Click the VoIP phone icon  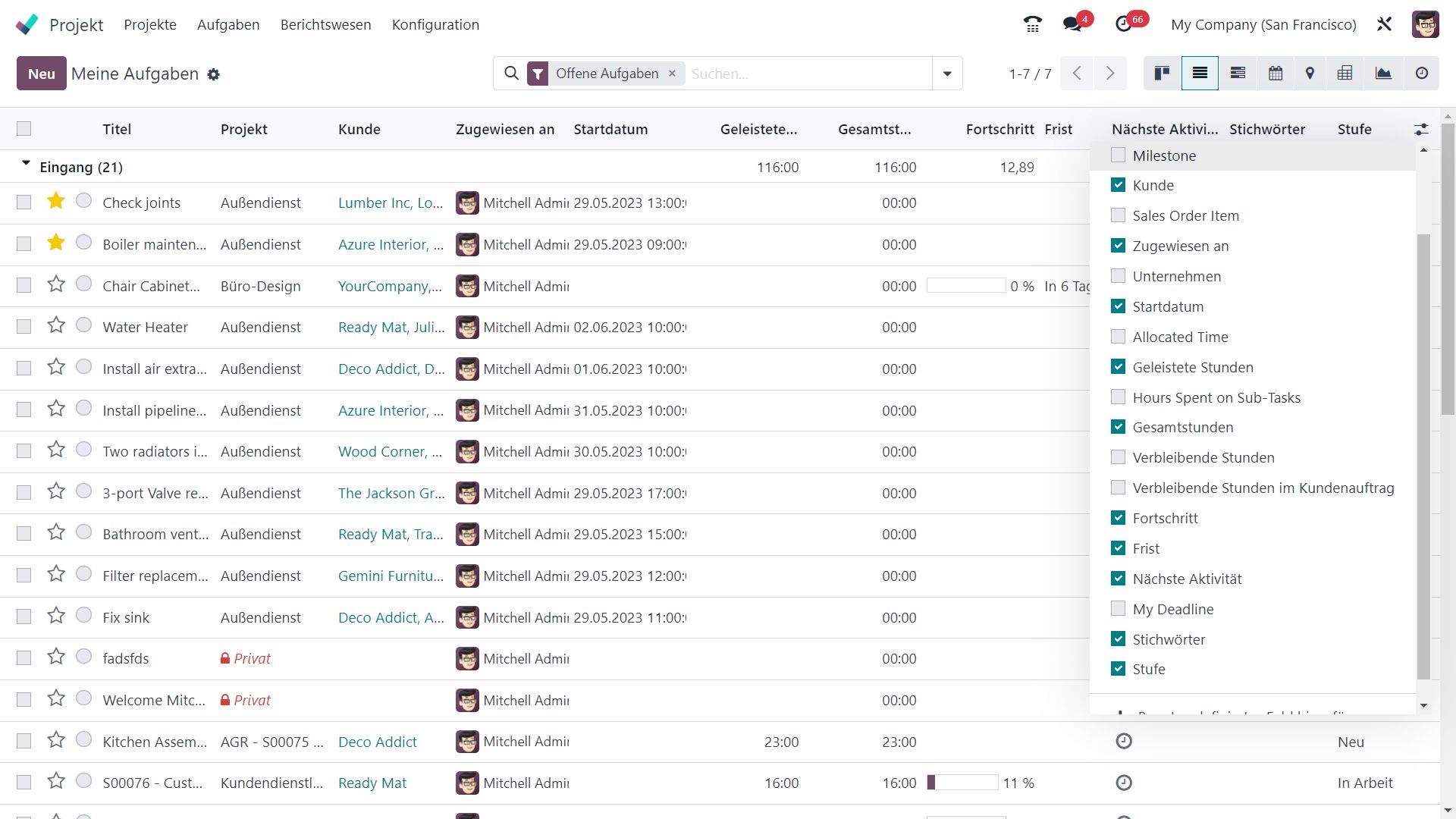click(1032, 24)
